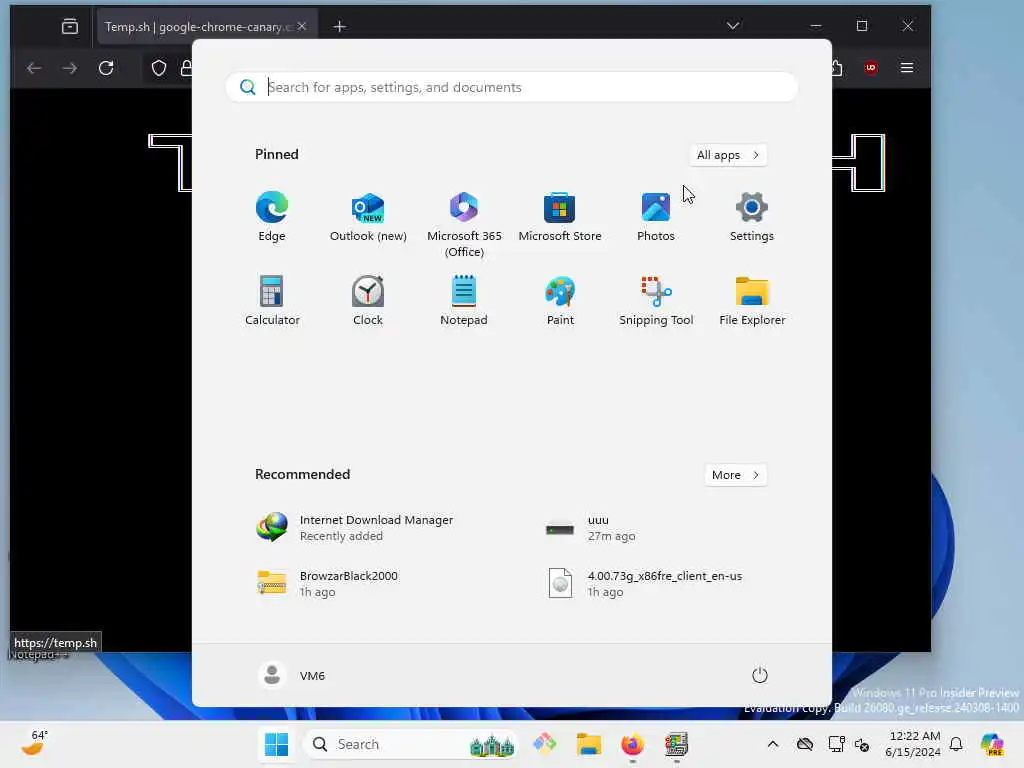Show More recommended items
Viewport: 1024px width, 768px height.
[x=735, y=475]
